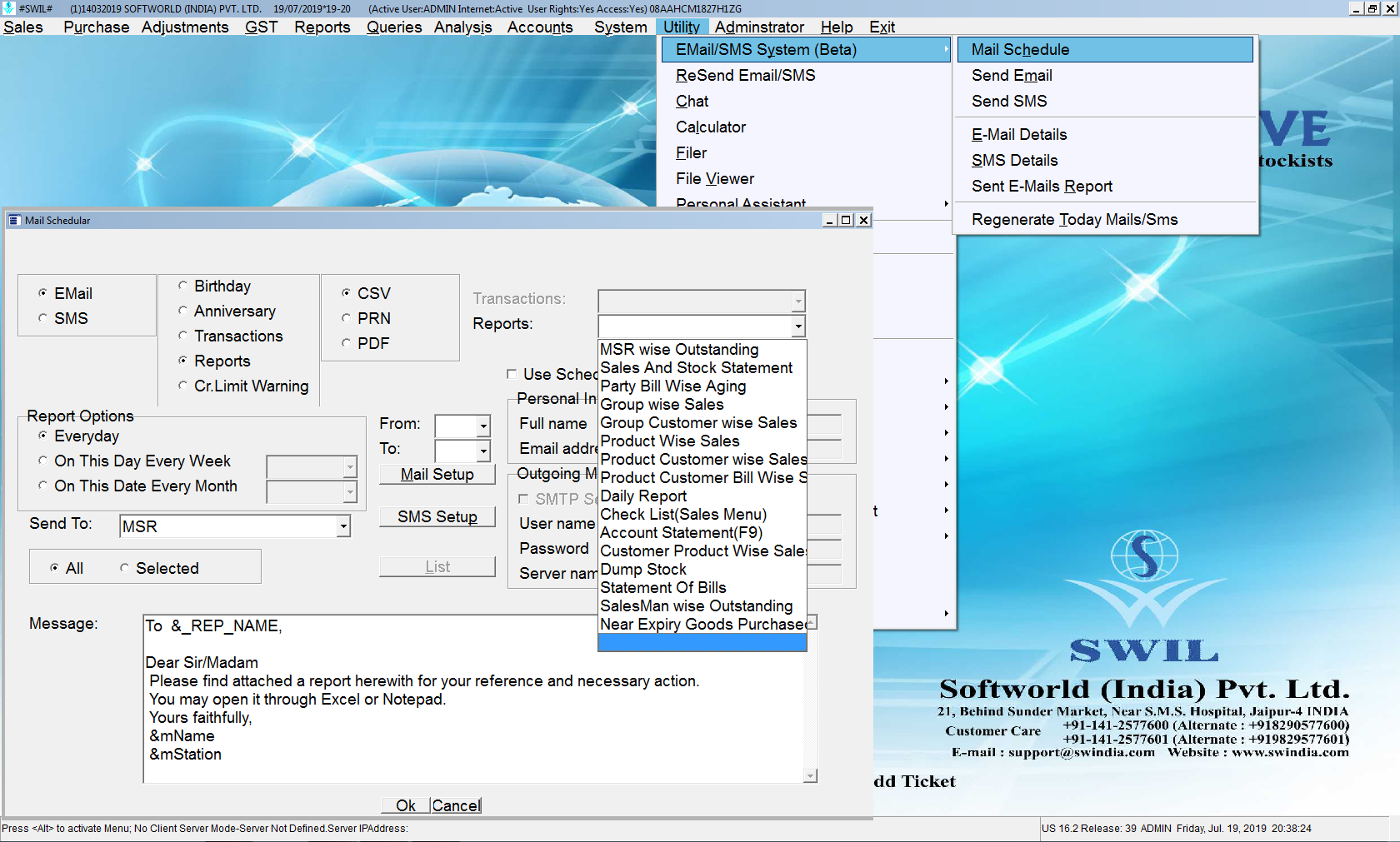The image size is (1400, 842).
Task: Select Cr.Limit Warning option
Action: tap(182, 386)
